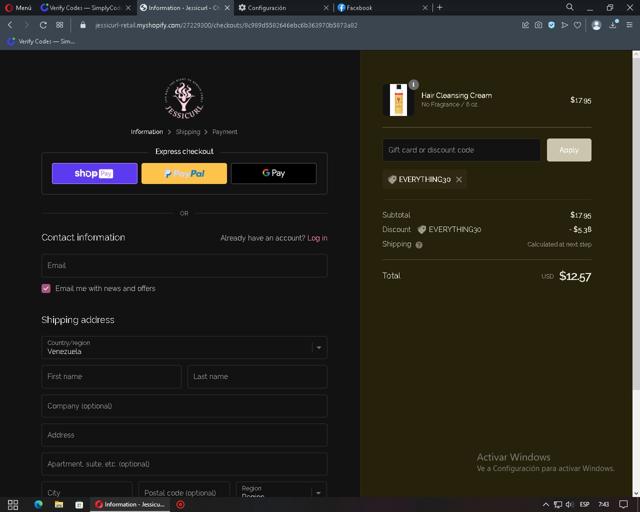Click the shipping help question icon
640x512 pixels.
point(419,245)
